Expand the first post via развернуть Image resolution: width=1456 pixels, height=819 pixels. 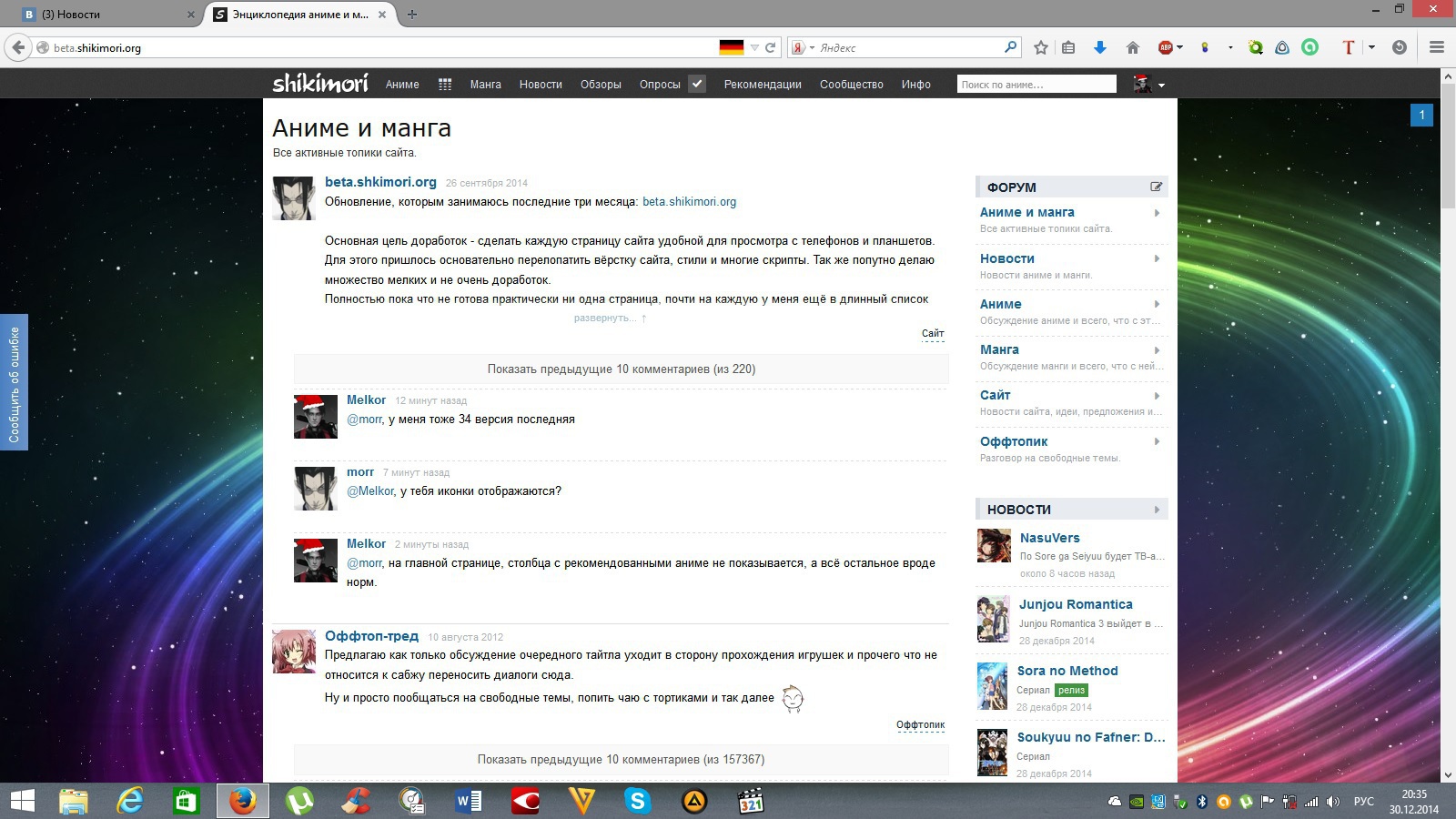[604, 318]
